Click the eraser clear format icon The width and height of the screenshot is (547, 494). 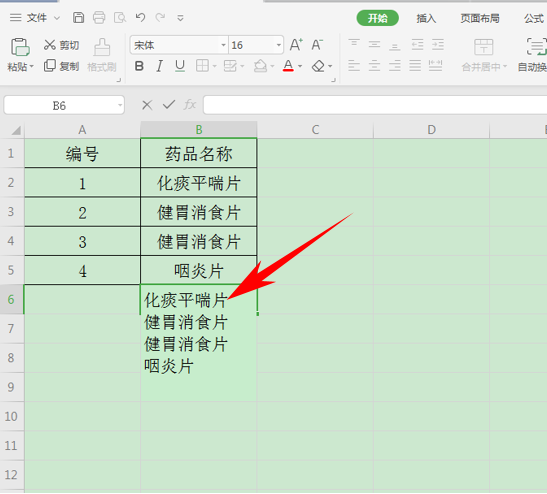[318, 66]
